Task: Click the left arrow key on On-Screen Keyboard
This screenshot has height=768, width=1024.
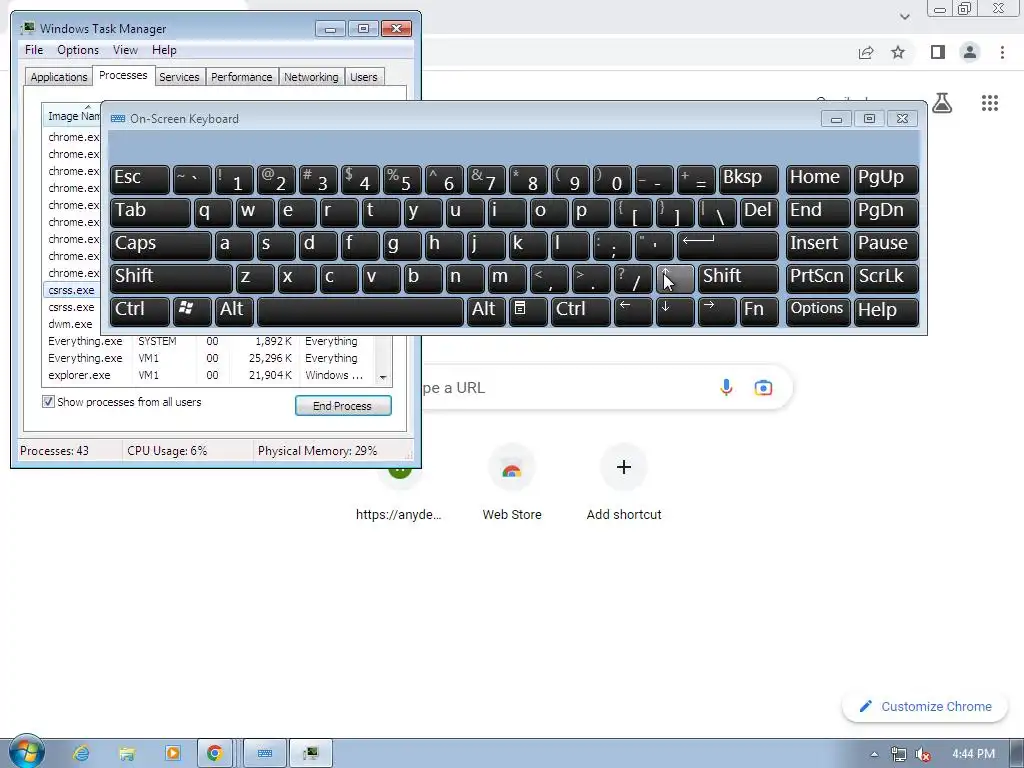Action: [633, 312]
